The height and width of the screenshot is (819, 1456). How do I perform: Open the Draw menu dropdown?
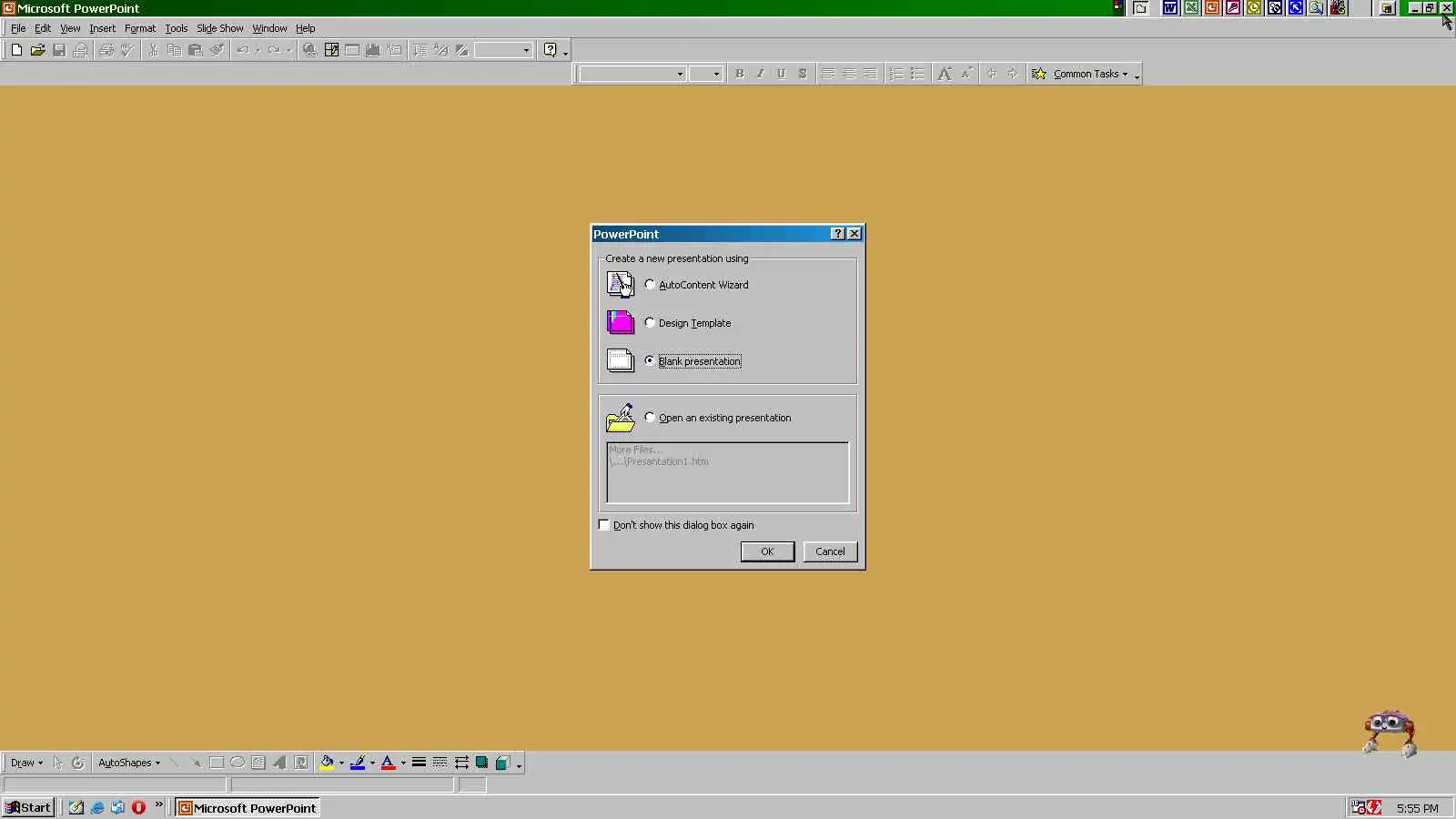point(26,763)
